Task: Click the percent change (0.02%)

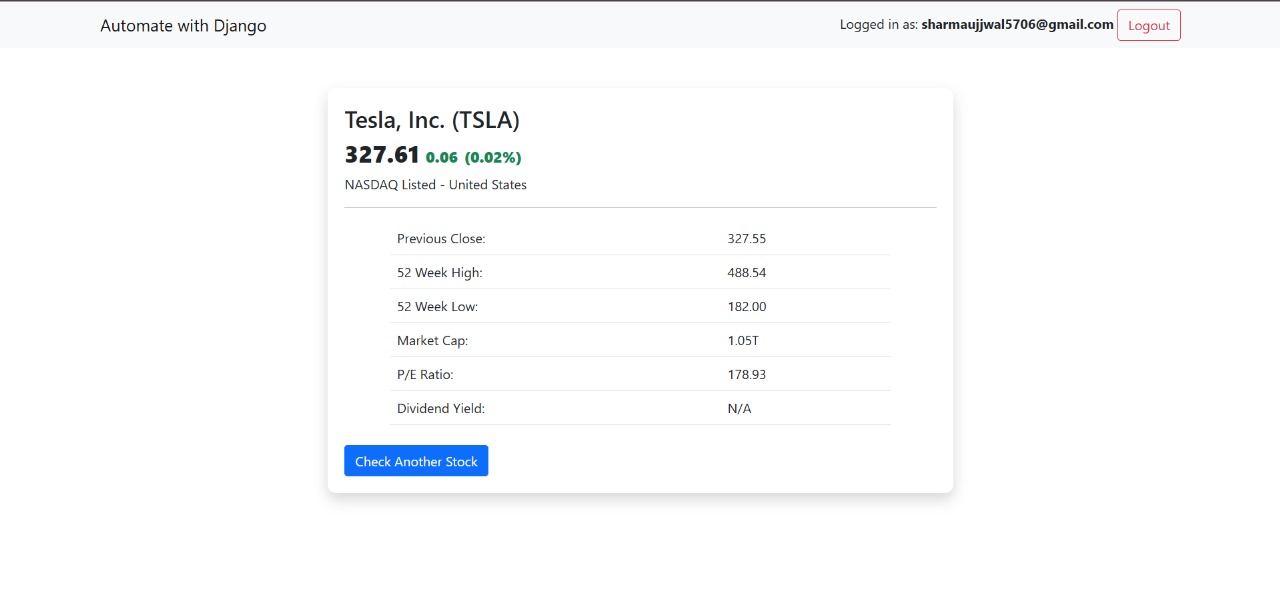Action: (493, 157)
